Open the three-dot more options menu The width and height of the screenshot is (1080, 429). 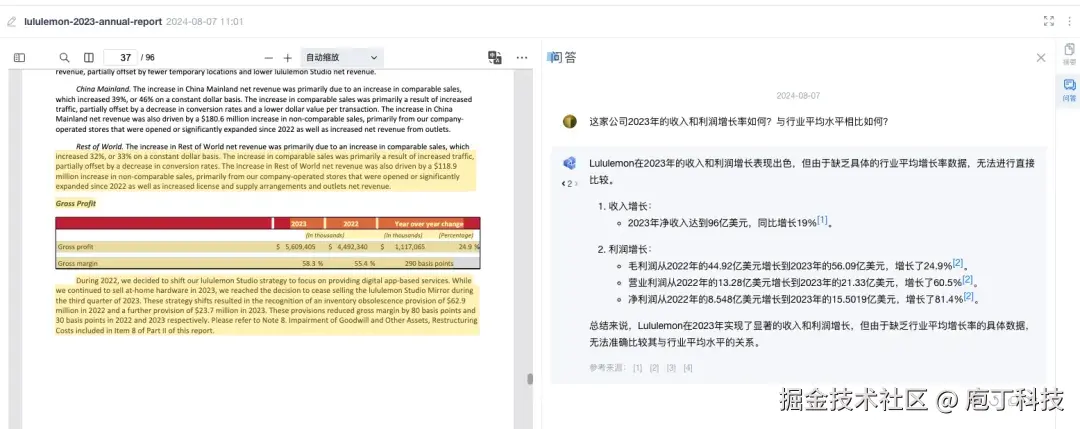click(522, 57)
